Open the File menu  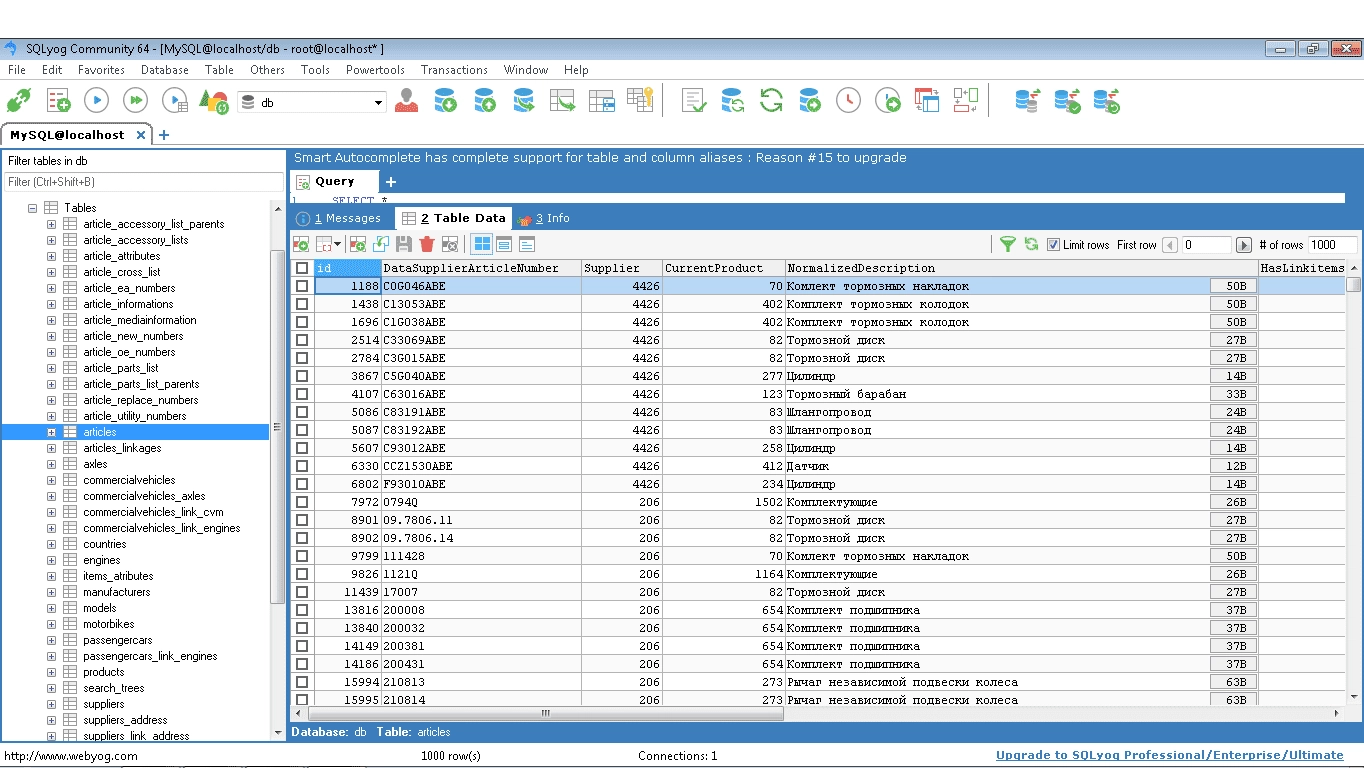pyautogui.click(x=17, y=70)
